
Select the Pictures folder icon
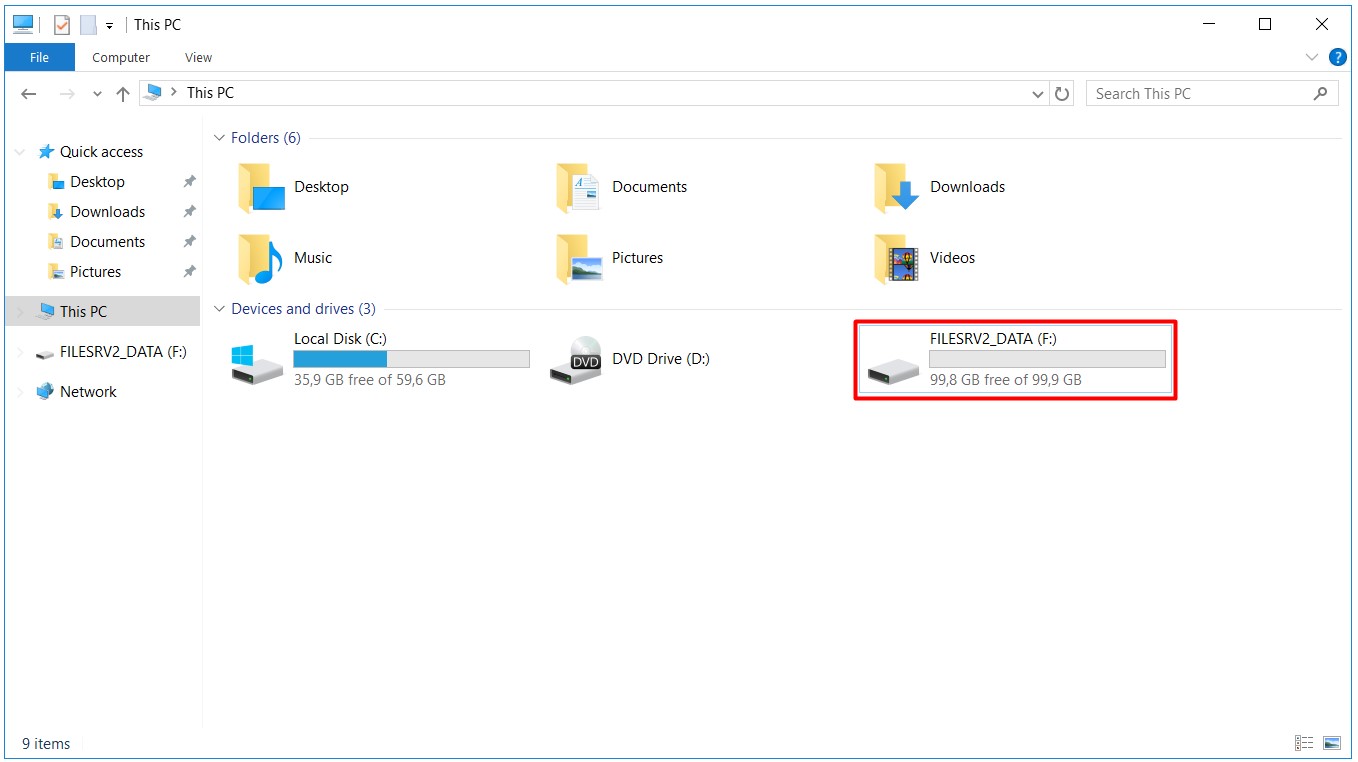coord(579,258)
